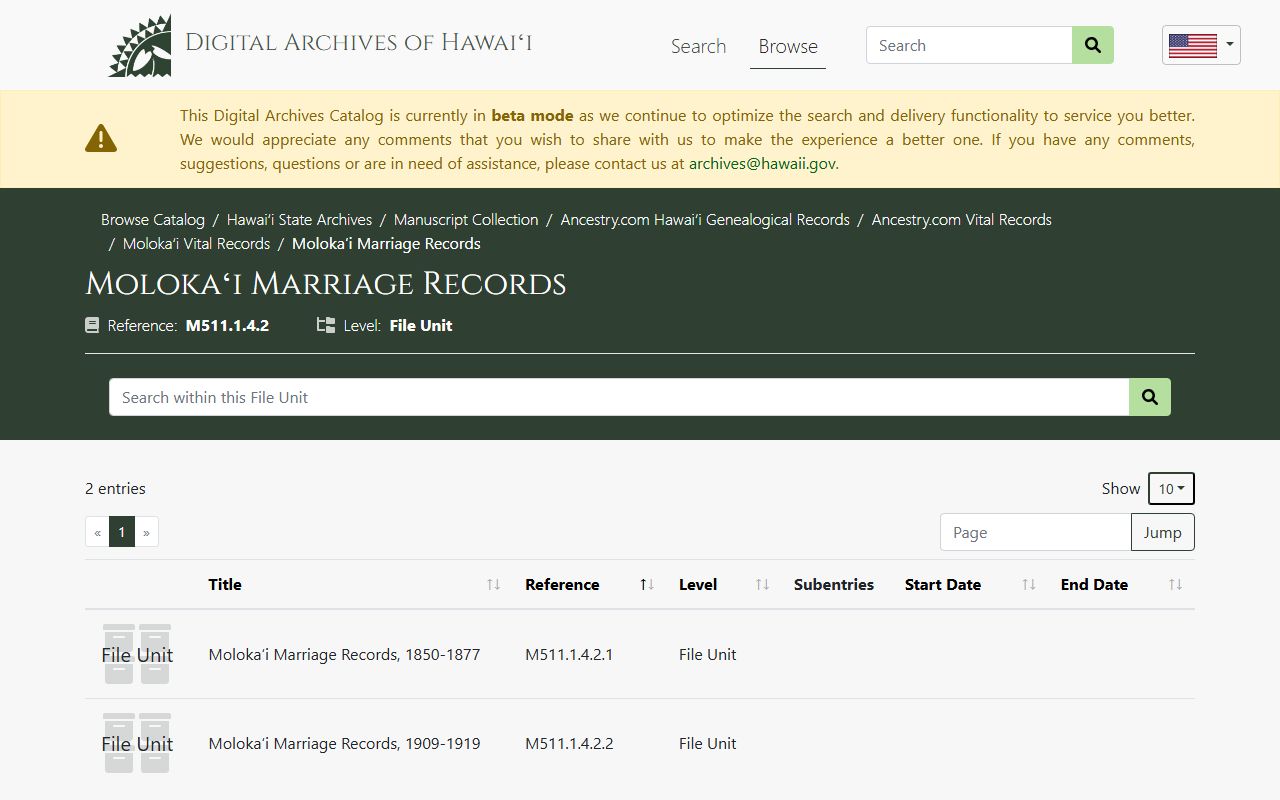The height and width of the screenshot is (800, 1280).
Task: Submit the search within File Unit magnifier
Action: pyautogui.click(x=1150, y=397)
